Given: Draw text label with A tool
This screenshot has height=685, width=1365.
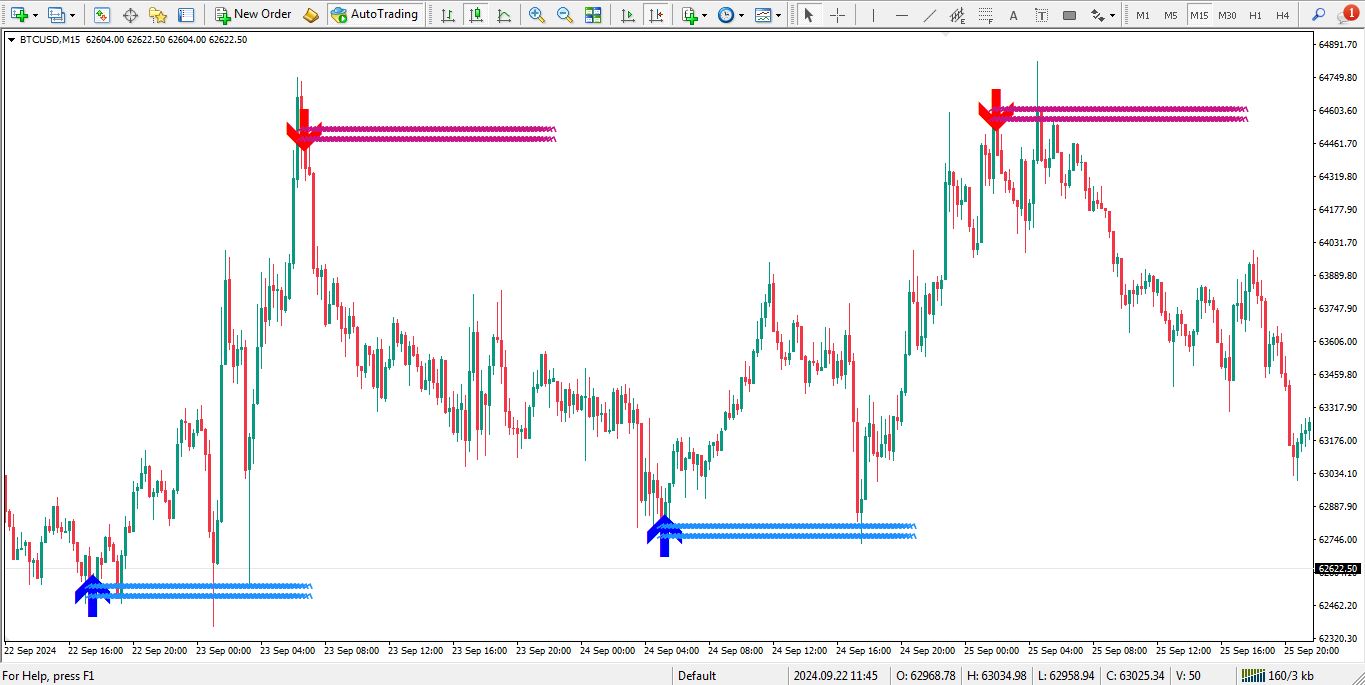Looking at the screenshot, I should pyautogui.click(x=1014, y=15).
